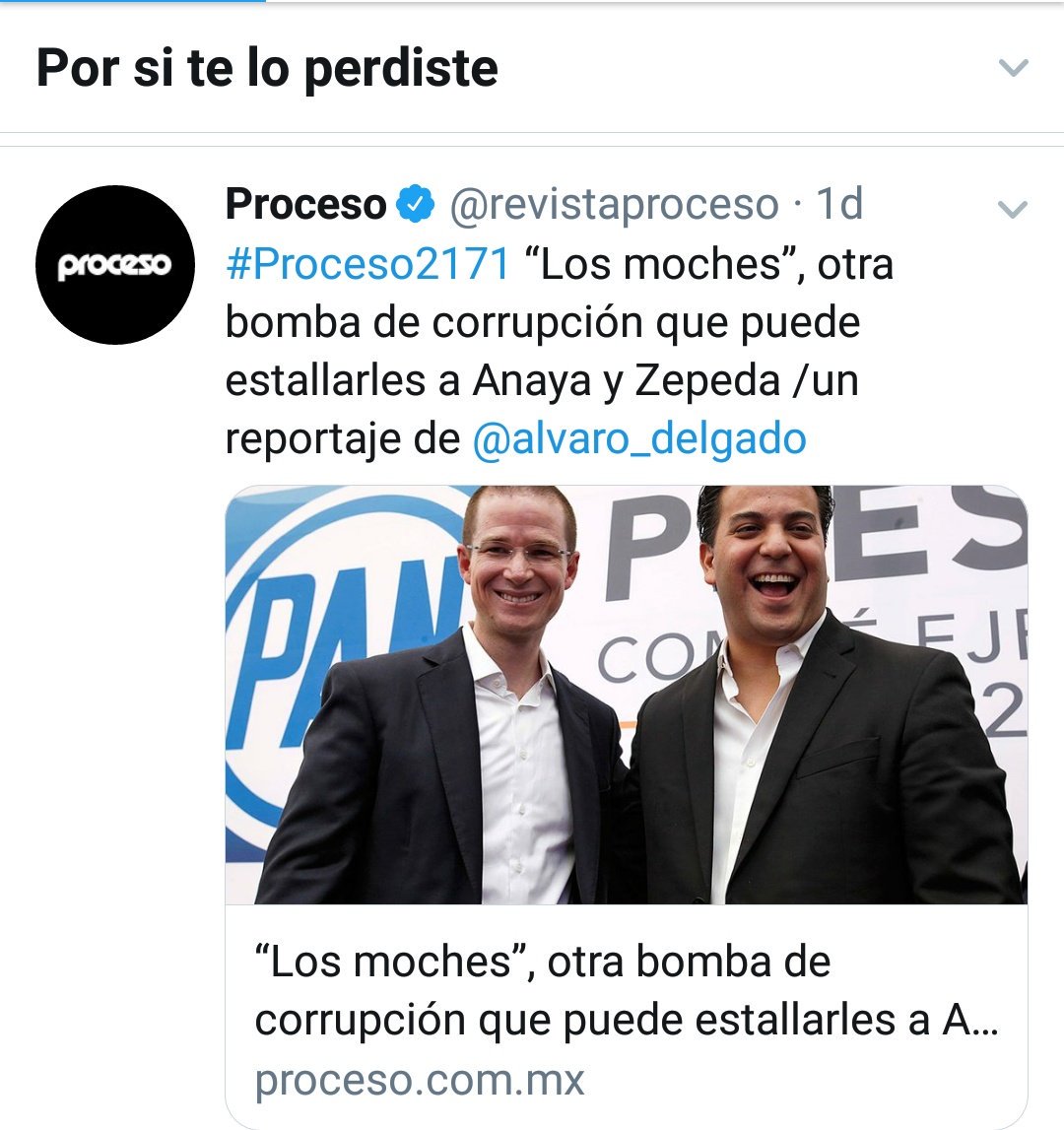Viewport: 1064px width, 1130px height.
Task: Follow the proceso.com.mx domain link
Action: 420,1080
